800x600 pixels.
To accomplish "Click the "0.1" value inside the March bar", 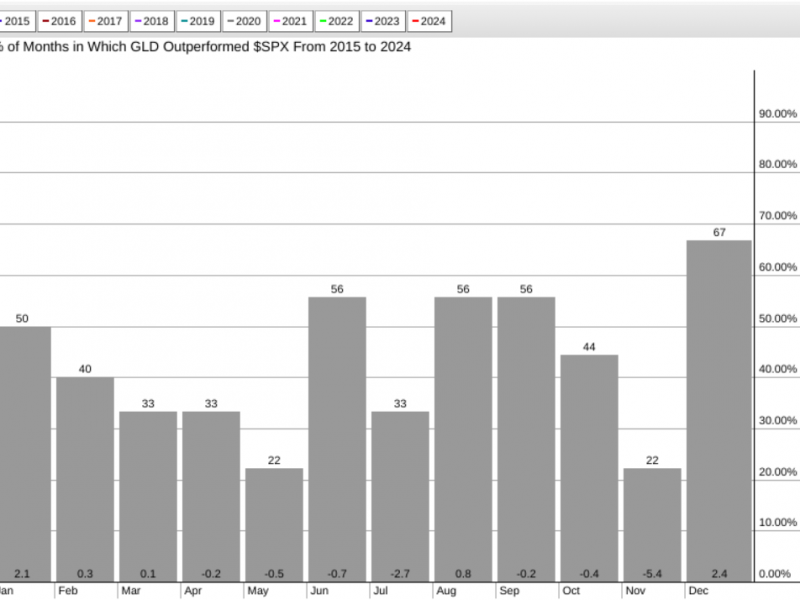I will tap(148, 573).
